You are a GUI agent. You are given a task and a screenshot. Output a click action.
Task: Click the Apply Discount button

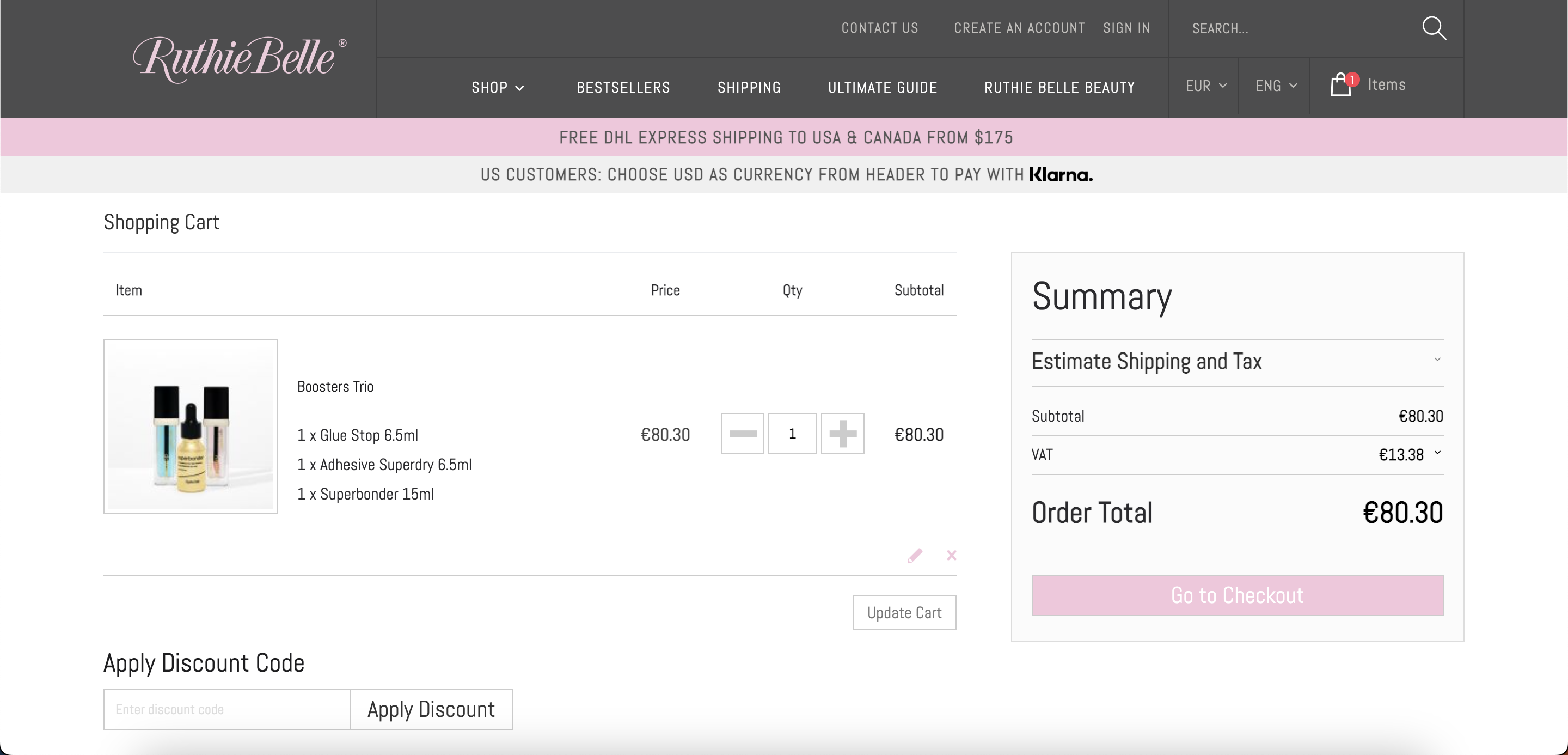(431, 709)
